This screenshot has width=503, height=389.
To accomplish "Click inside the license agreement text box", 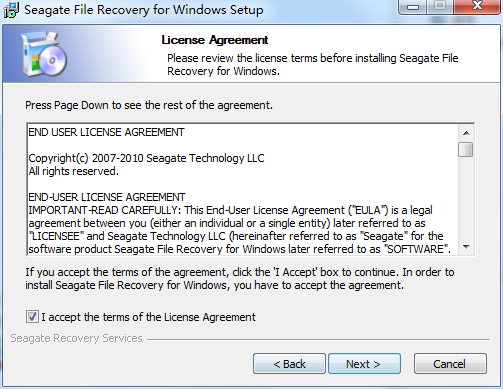I will (243, 189).
